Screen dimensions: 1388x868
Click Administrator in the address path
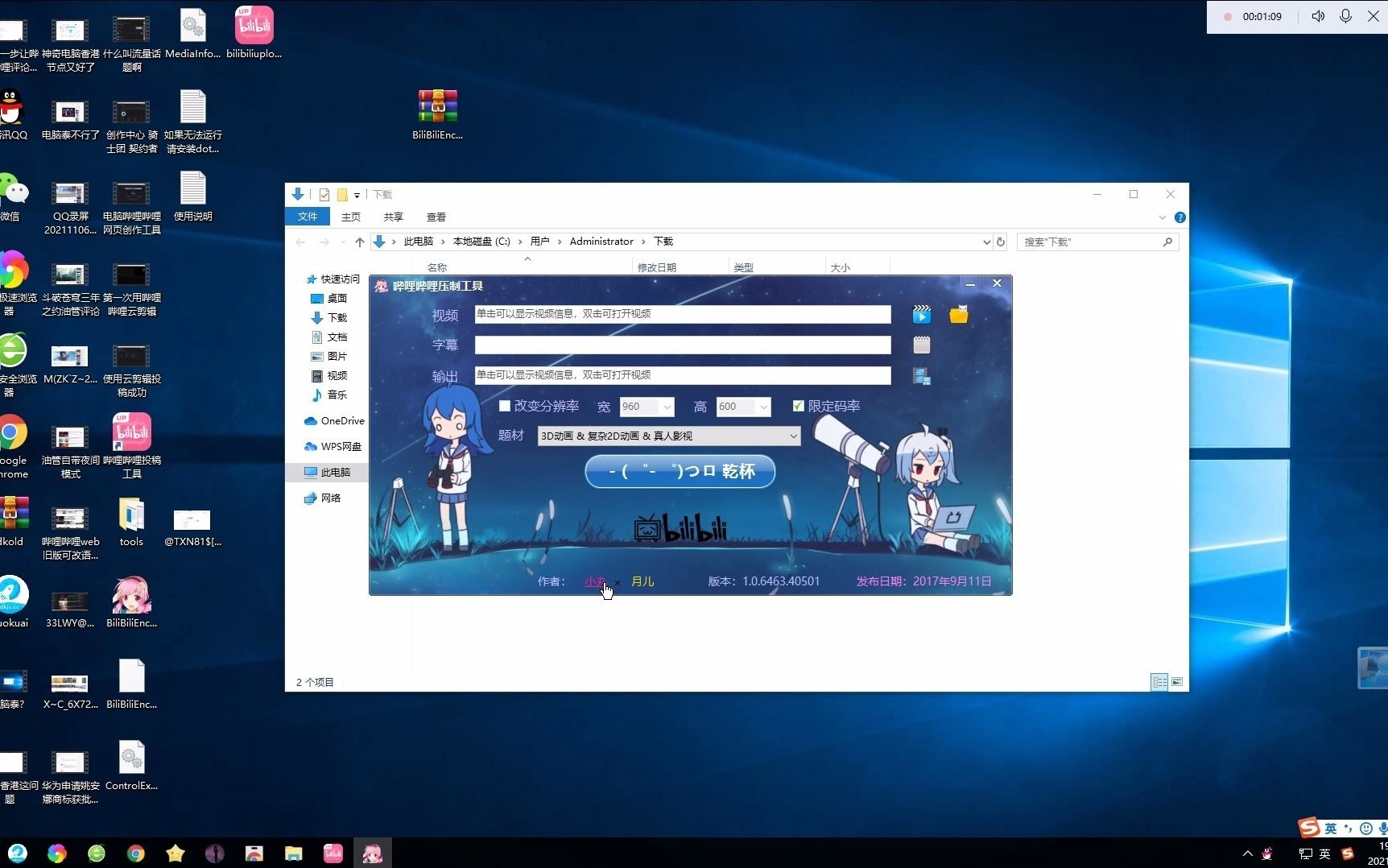[601, 242]
